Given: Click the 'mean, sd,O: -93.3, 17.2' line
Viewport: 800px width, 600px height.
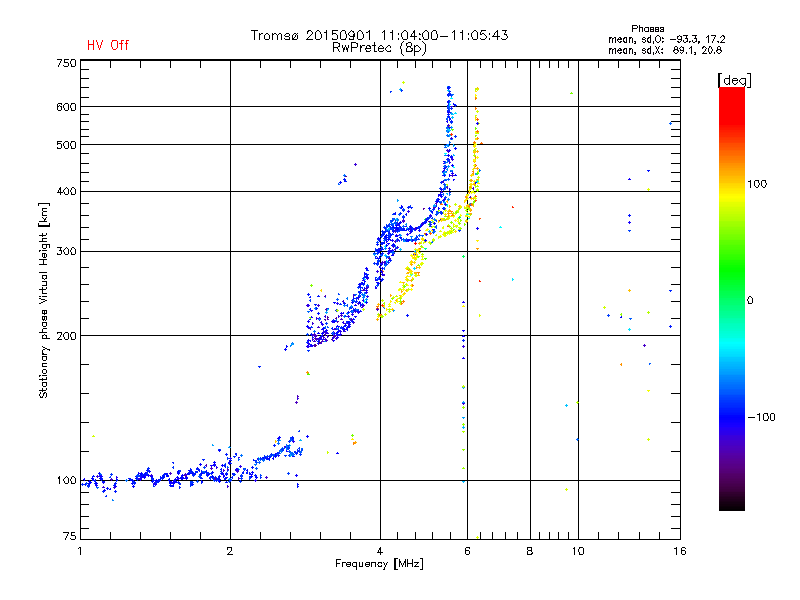Looking at the screenshot, I should [x=666, y=39].
